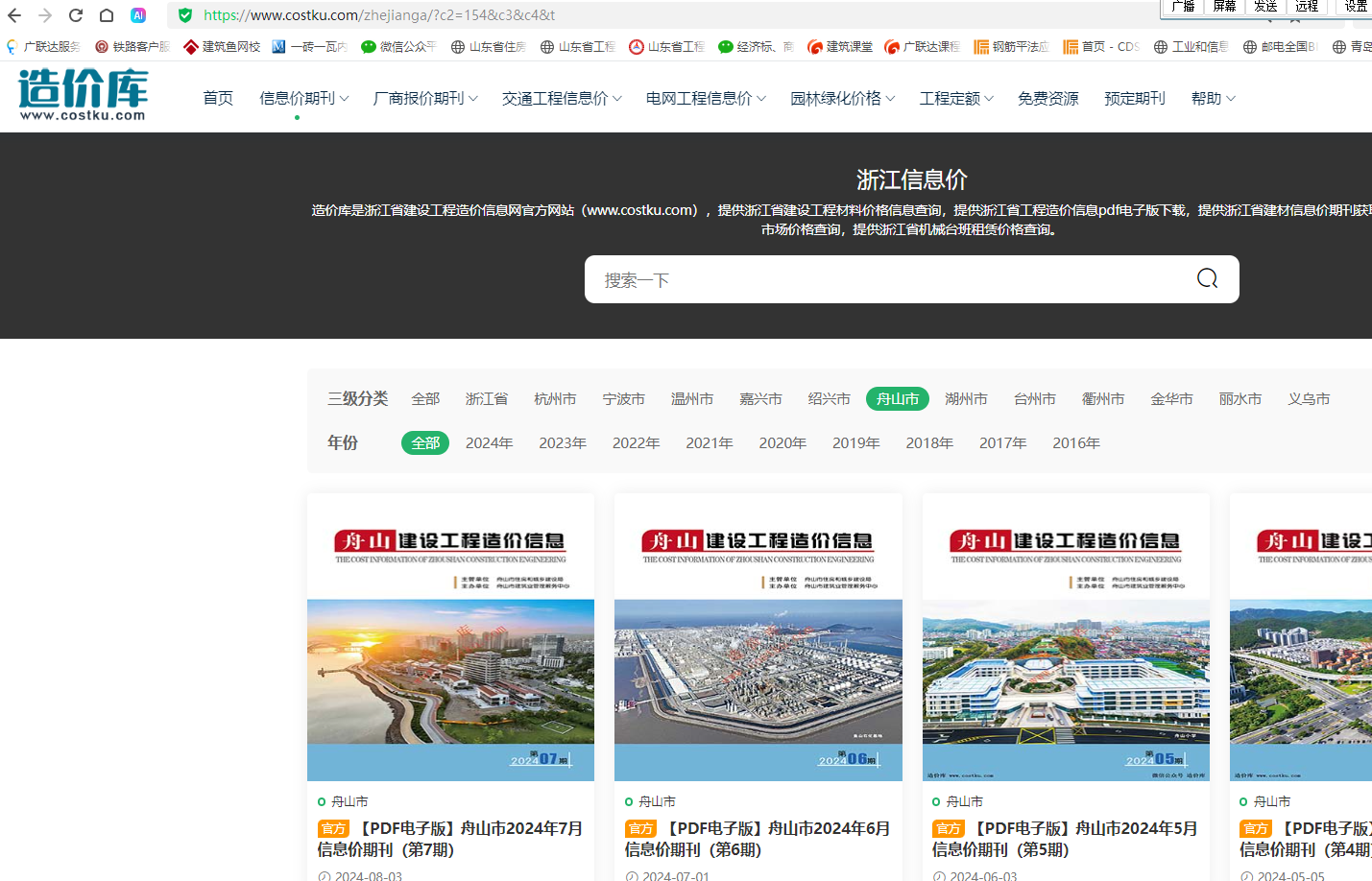Reload the page with the refresh icon
Image resolution: width=1372 pixels, height=881 pixels.
point(76,15)
